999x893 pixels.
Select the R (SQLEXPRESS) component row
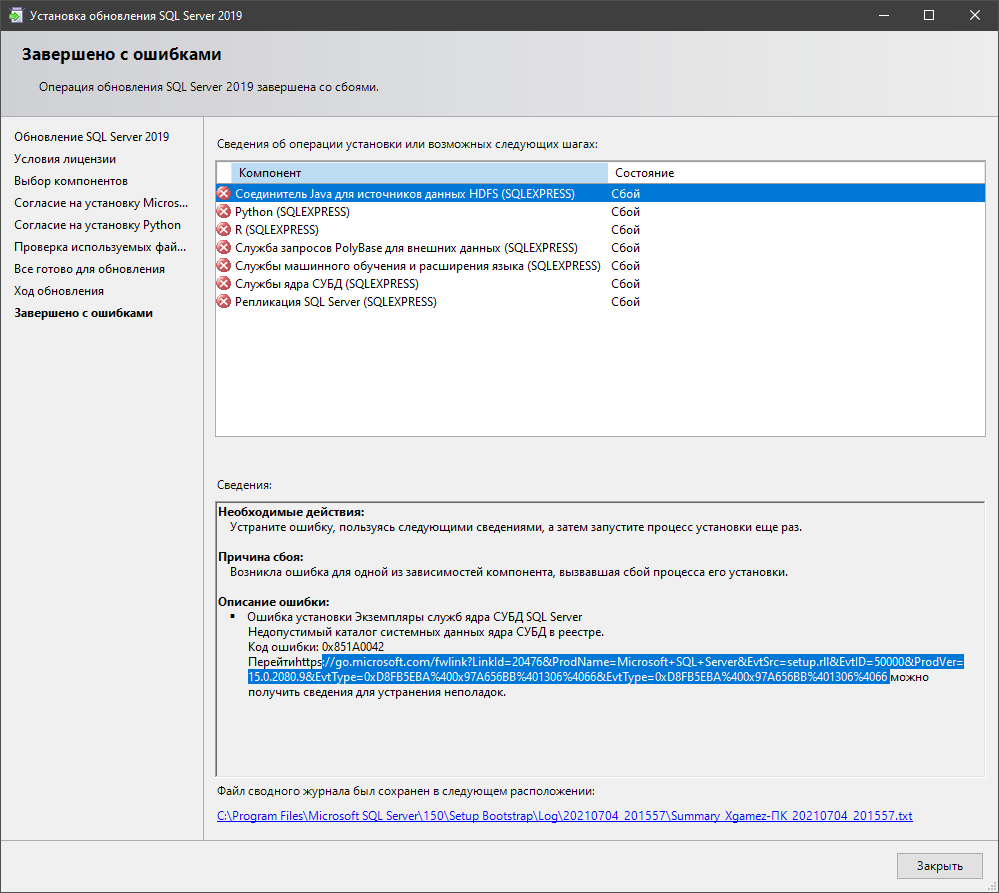point(600,229)
